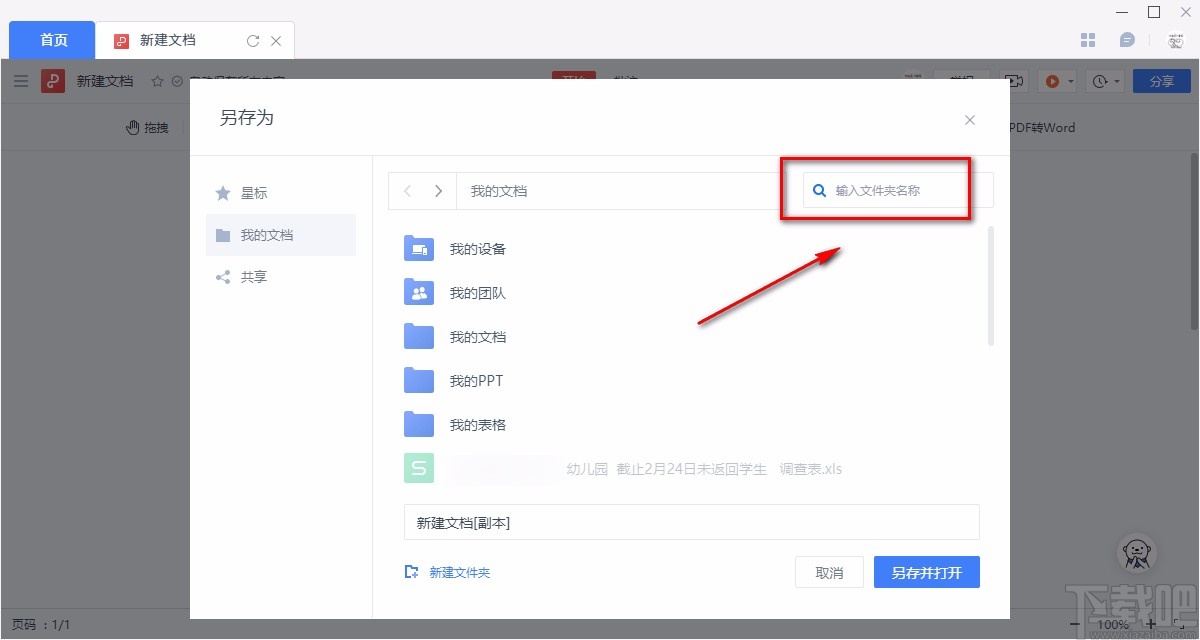This screenshot has height=640, width=1200.
Task: Select 星标 in the sidebar
Action: 253,193
